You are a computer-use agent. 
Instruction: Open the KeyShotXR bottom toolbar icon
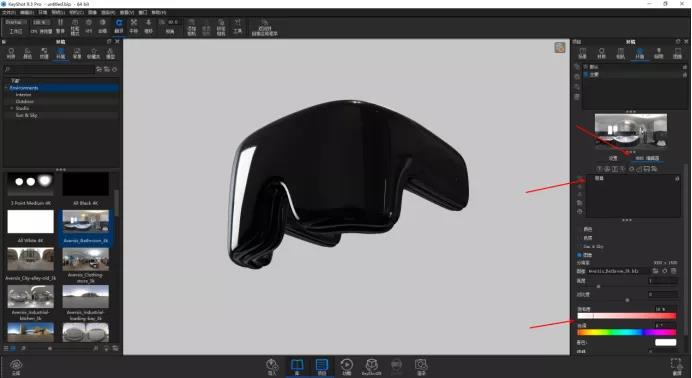(x=372, y=367)
